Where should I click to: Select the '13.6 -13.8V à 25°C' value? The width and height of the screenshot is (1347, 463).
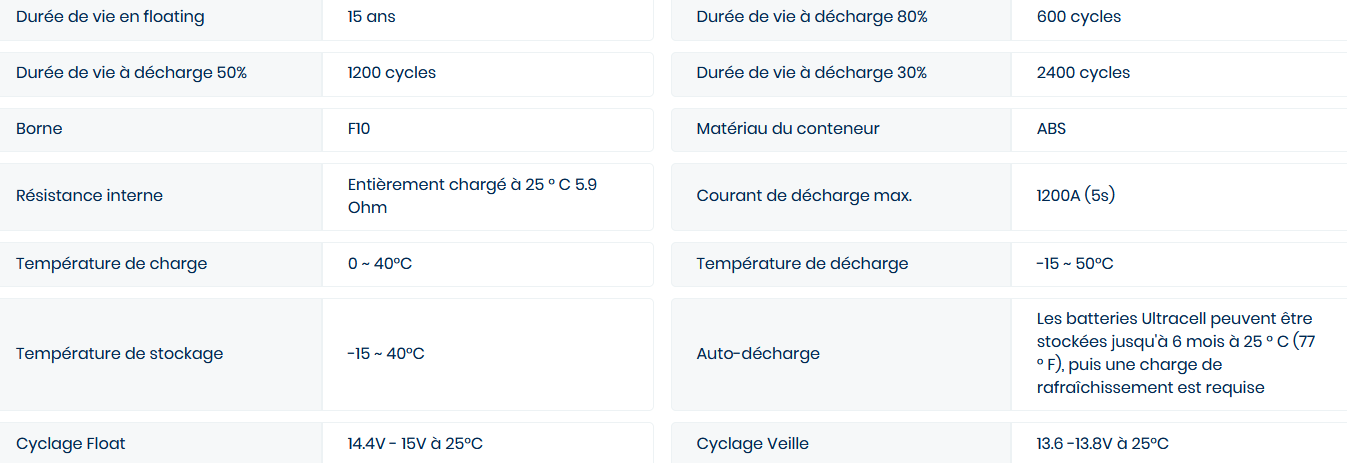1103,444
